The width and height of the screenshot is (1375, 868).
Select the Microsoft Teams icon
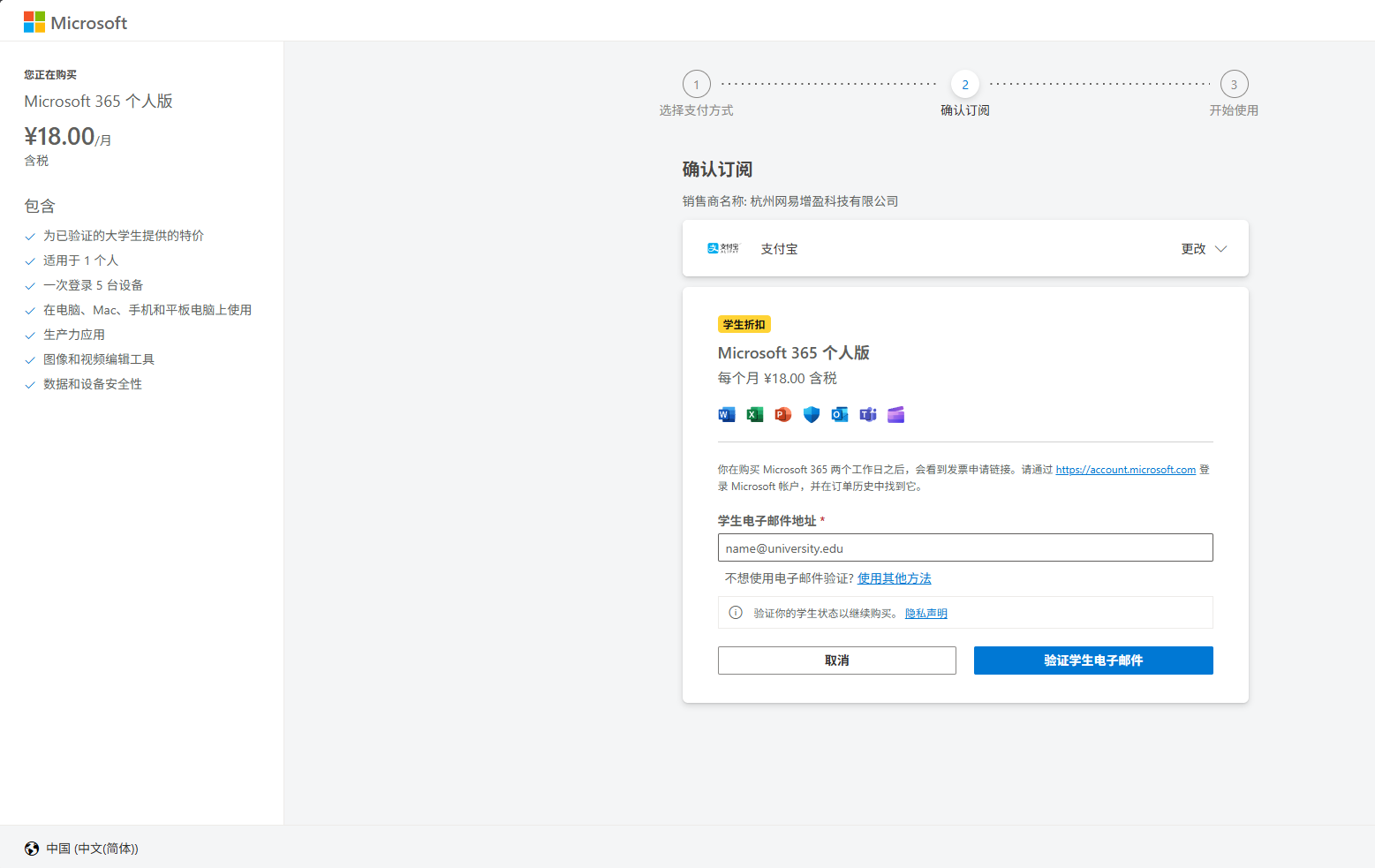867,414
